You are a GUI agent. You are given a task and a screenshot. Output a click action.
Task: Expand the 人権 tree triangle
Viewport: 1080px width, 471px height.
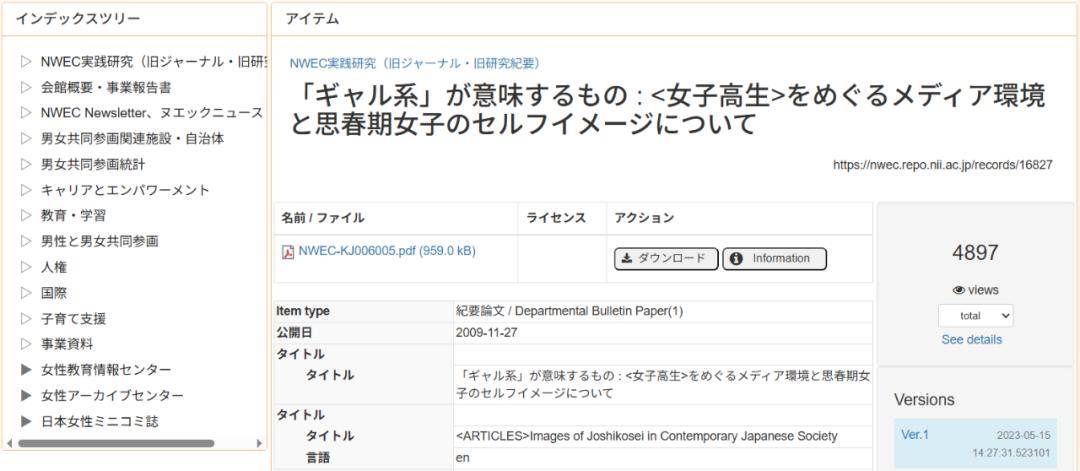click(x=26, y=267)
